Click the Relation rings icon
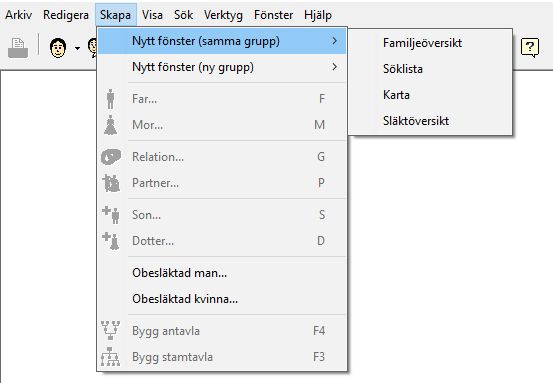 (111, 157)
